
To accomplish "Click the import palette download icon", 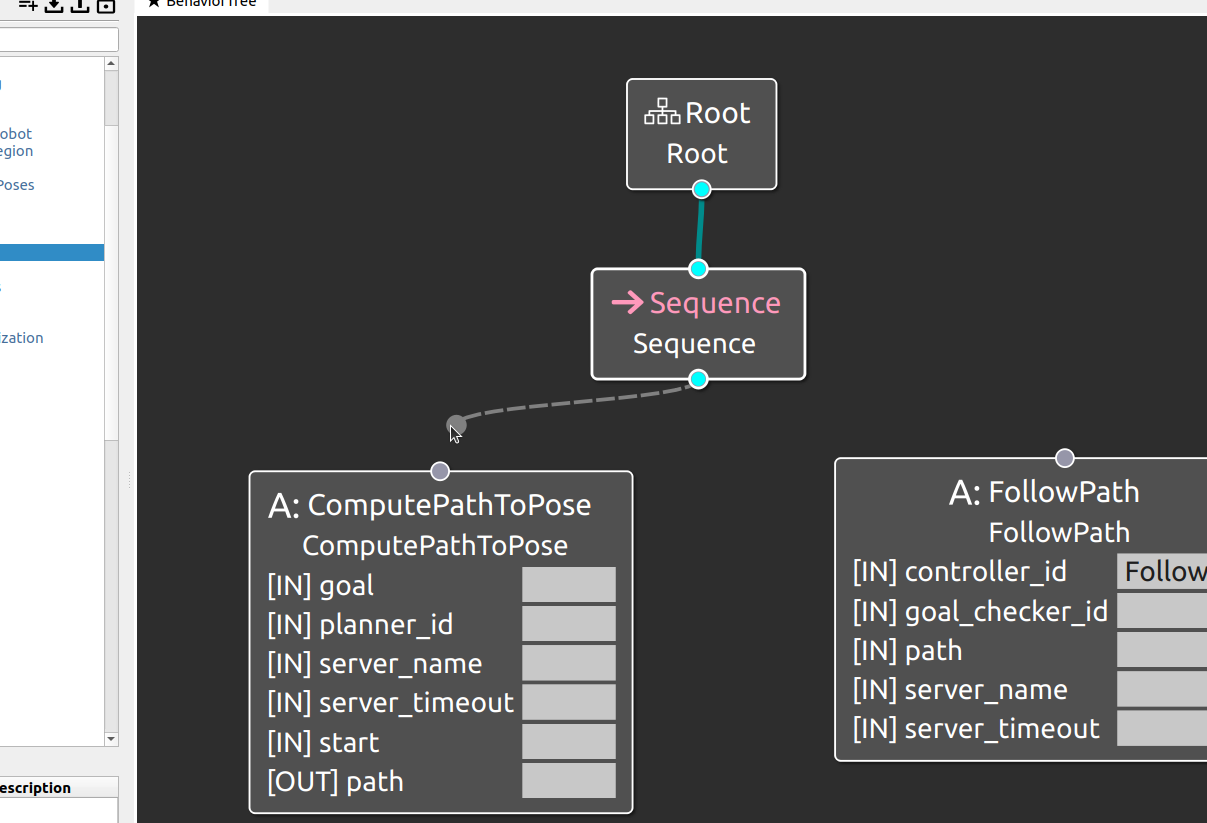I will tap(54, 6).
